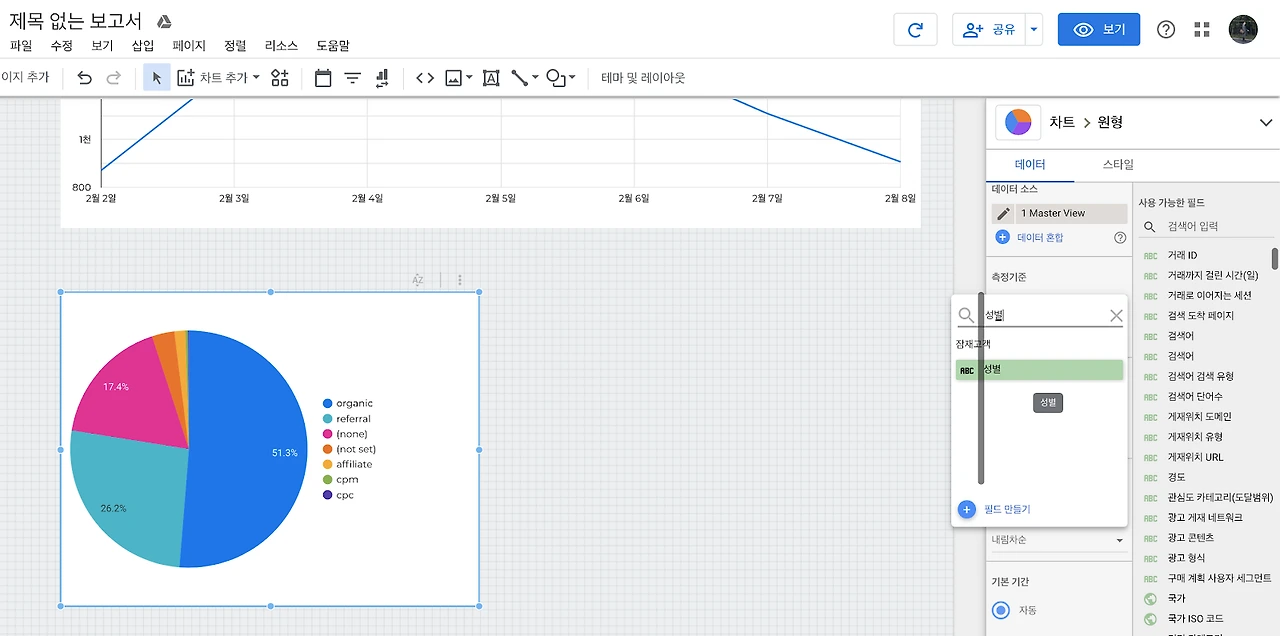1280x636 pixels.
Task: Open the user account avatar
Action: pos(1243,29)
